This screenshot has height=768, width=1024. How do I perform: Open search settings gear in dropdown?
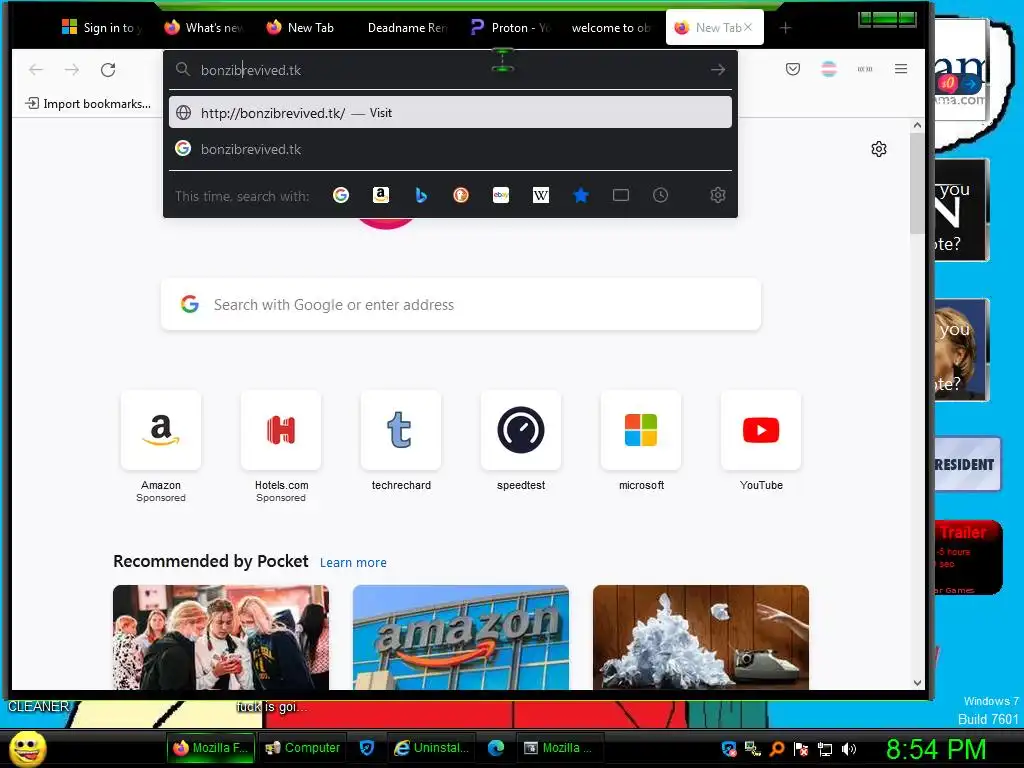tap(718, 195)
